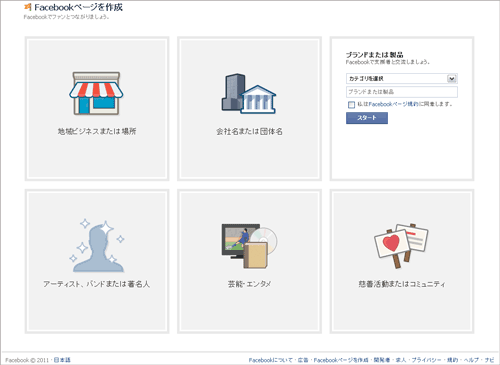This screenshot has height=365, width=500.
Task: Choose 慈善活動またはコミュニティ card label
Action: point(402,284)
